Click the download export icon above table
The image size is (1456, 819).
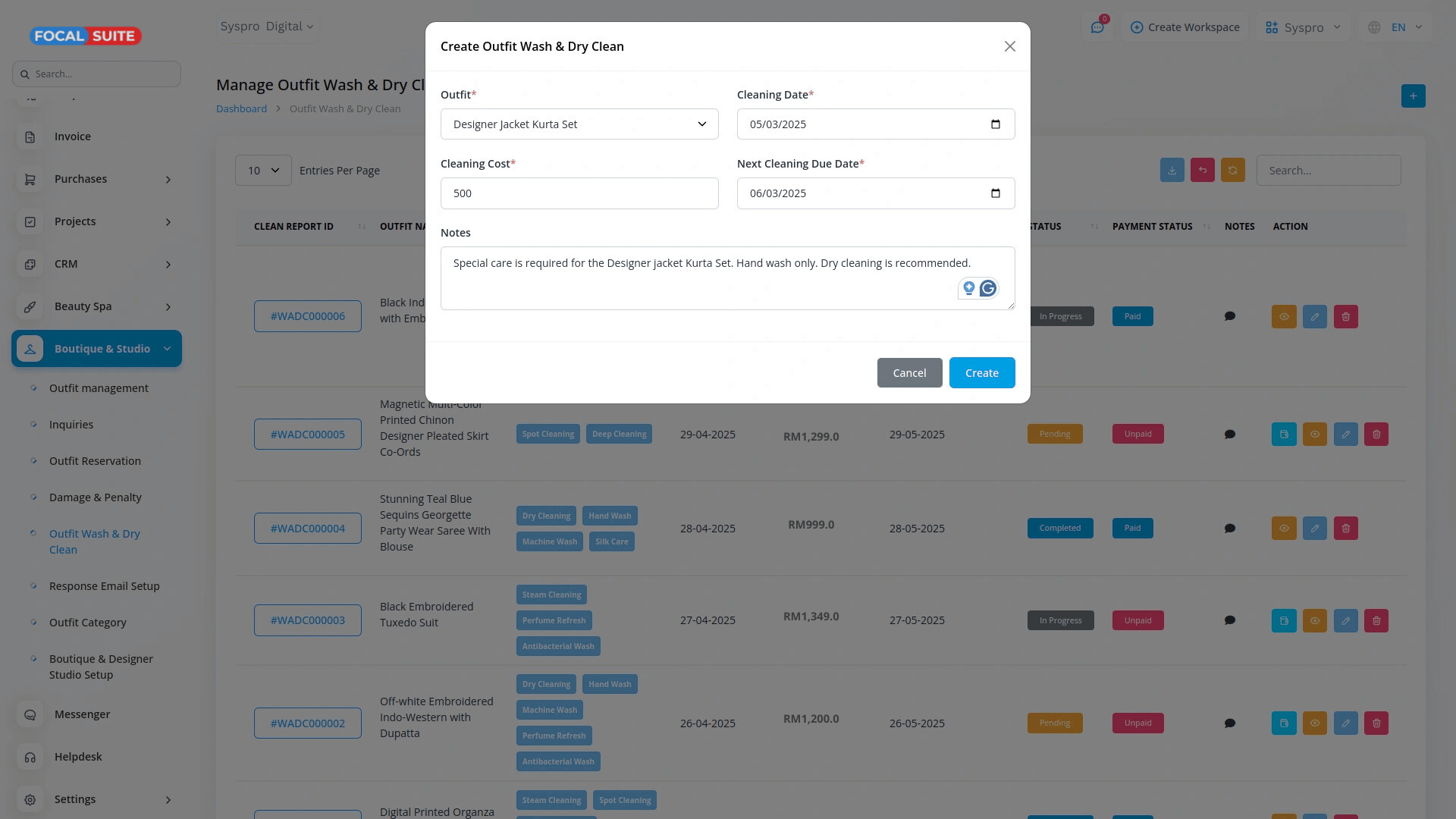(1172, 171)
